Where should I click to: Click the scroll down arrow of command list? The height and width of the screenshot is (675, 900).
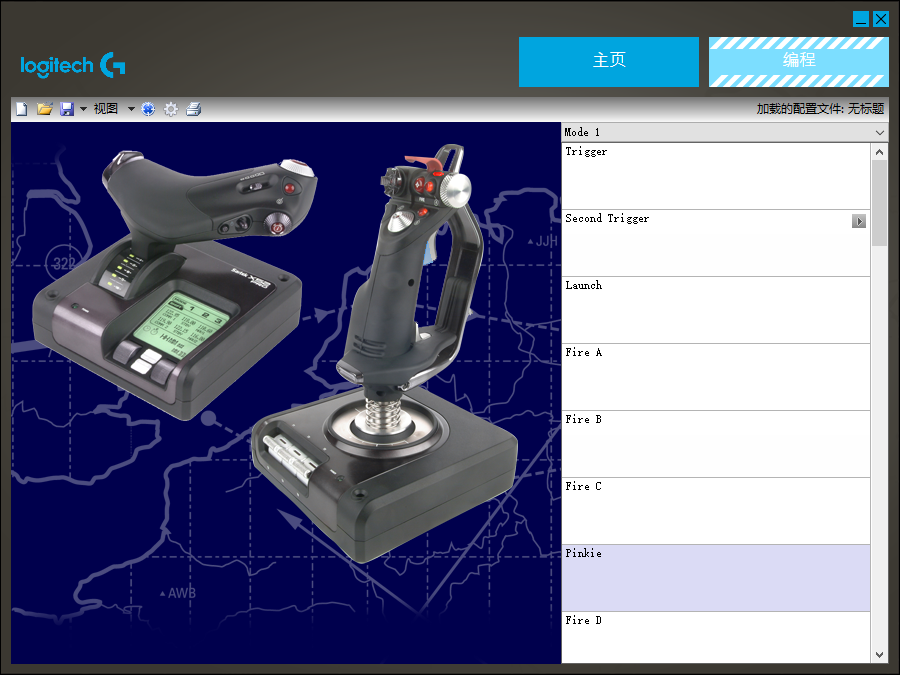(x=879, y=655)
